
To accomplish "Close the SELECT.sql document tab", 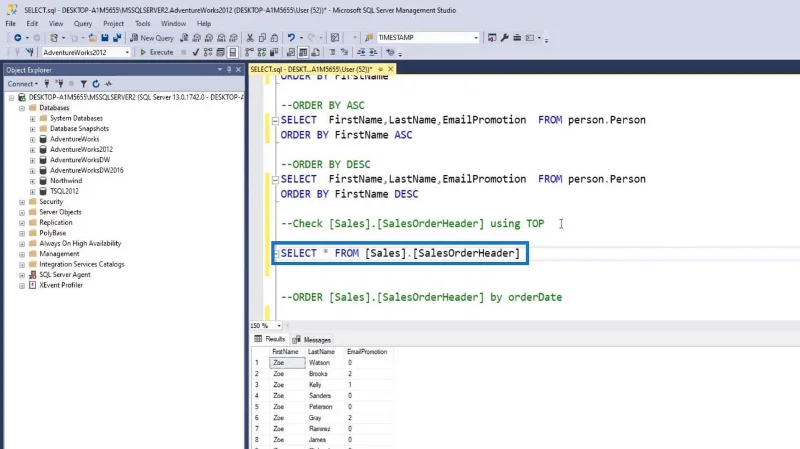I will pos(391,69).
